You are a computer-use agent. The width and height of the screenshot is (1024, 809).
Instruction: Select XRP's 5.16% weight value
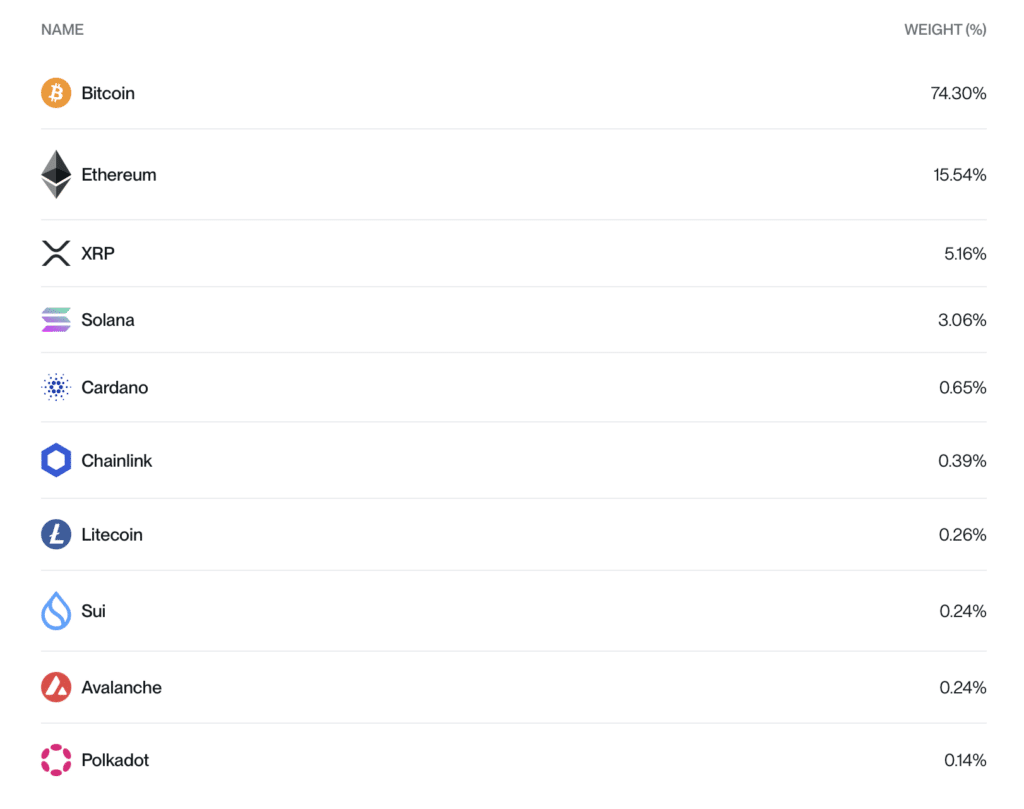point(965,253)
